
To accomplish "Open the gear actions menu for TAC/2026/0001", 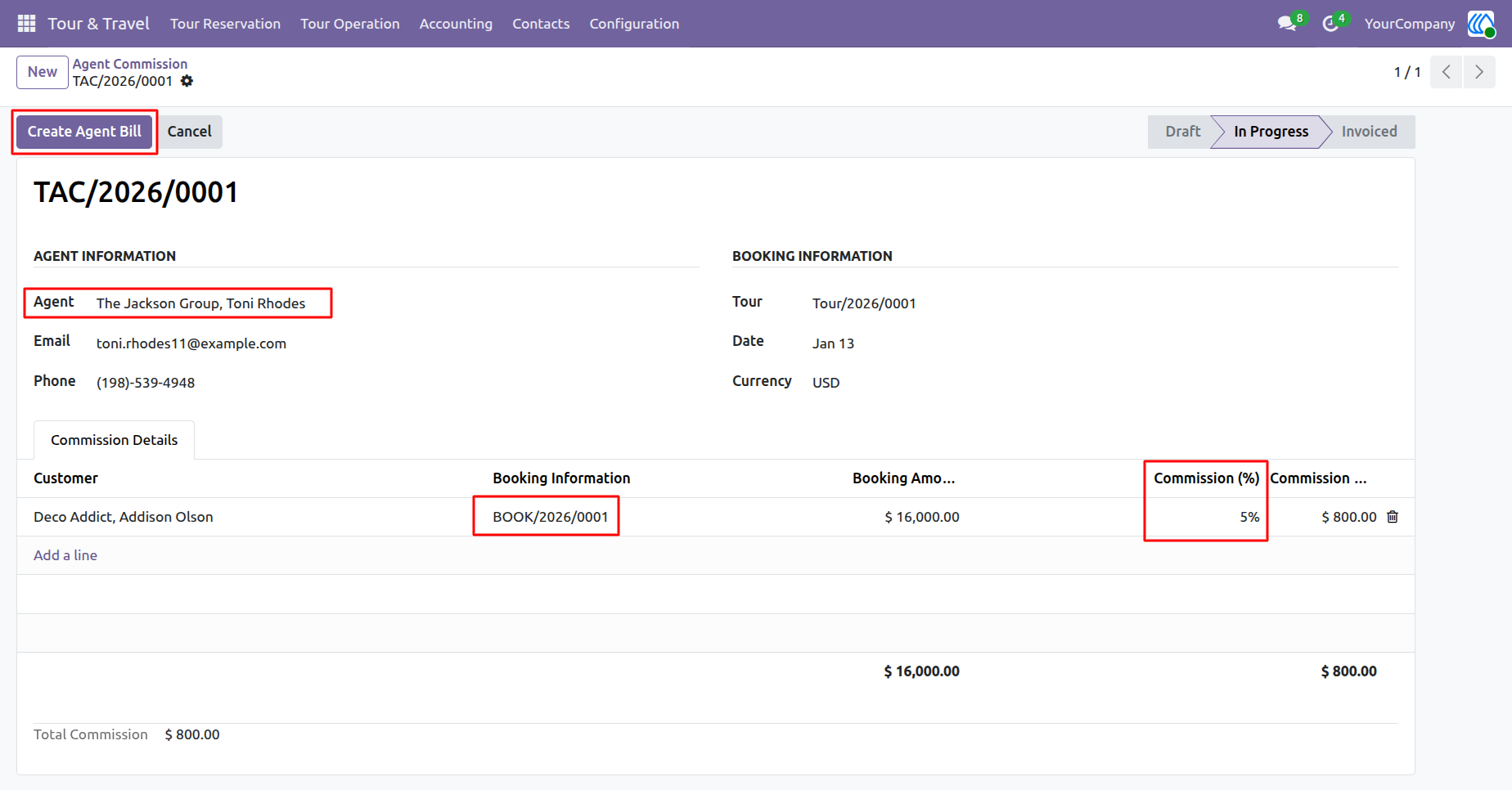I will pyautogui.click(x=187, y=81).
